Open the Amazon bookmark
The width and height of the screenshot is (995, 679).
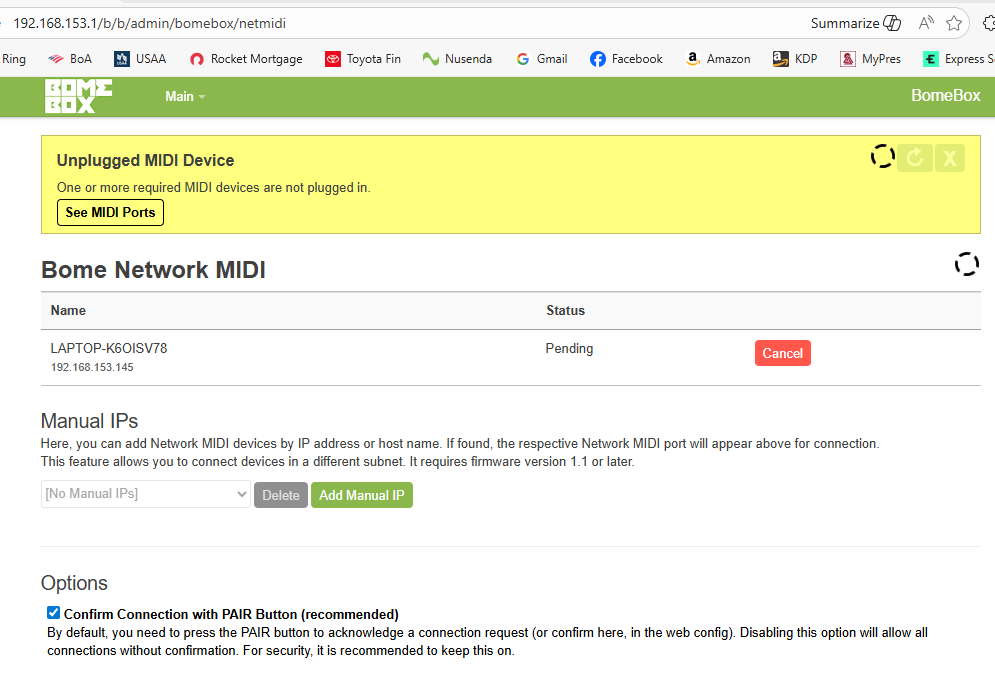[x=717, y=59]
